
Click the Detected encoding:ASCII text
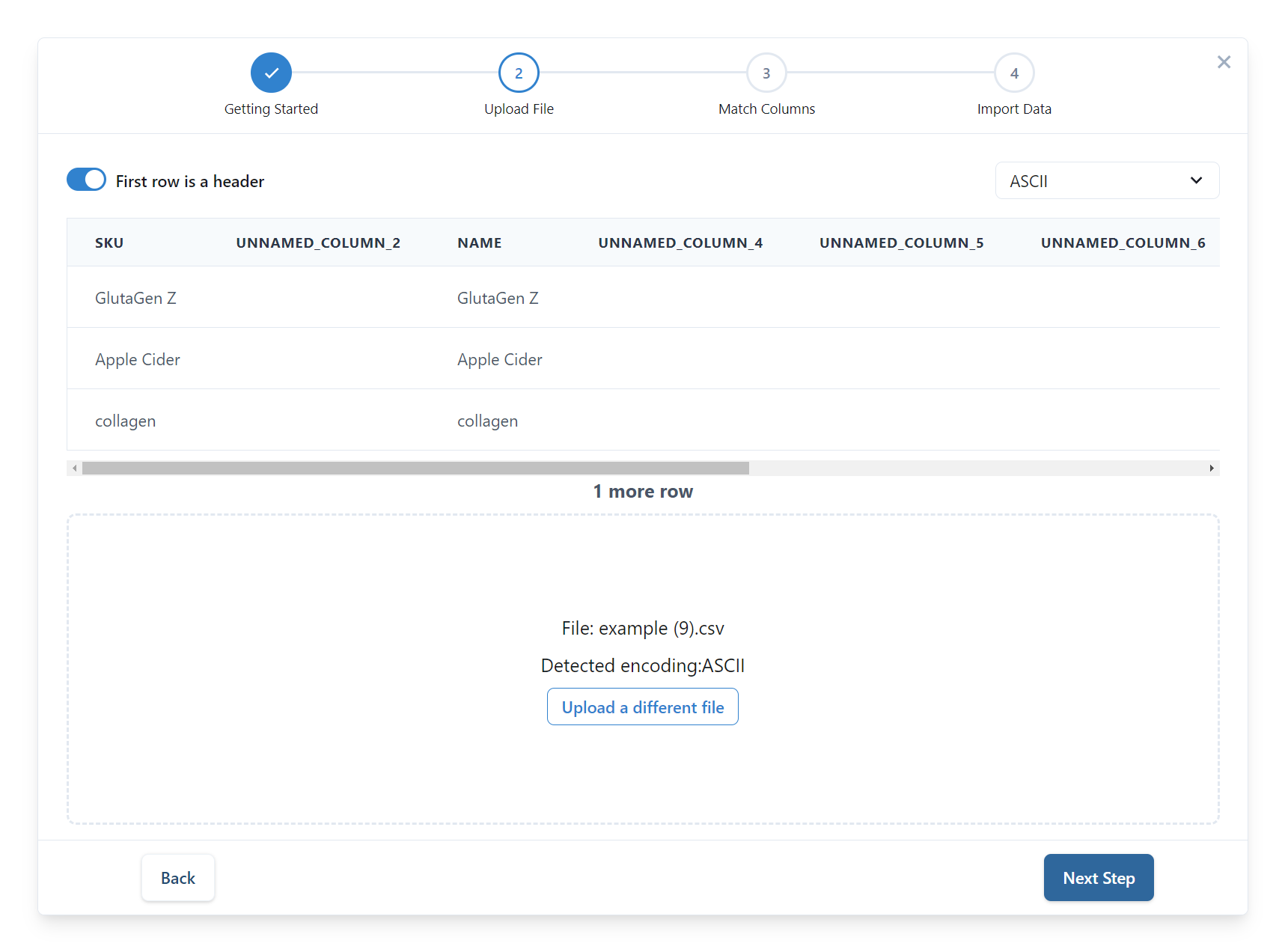click(x=643, y=665)
